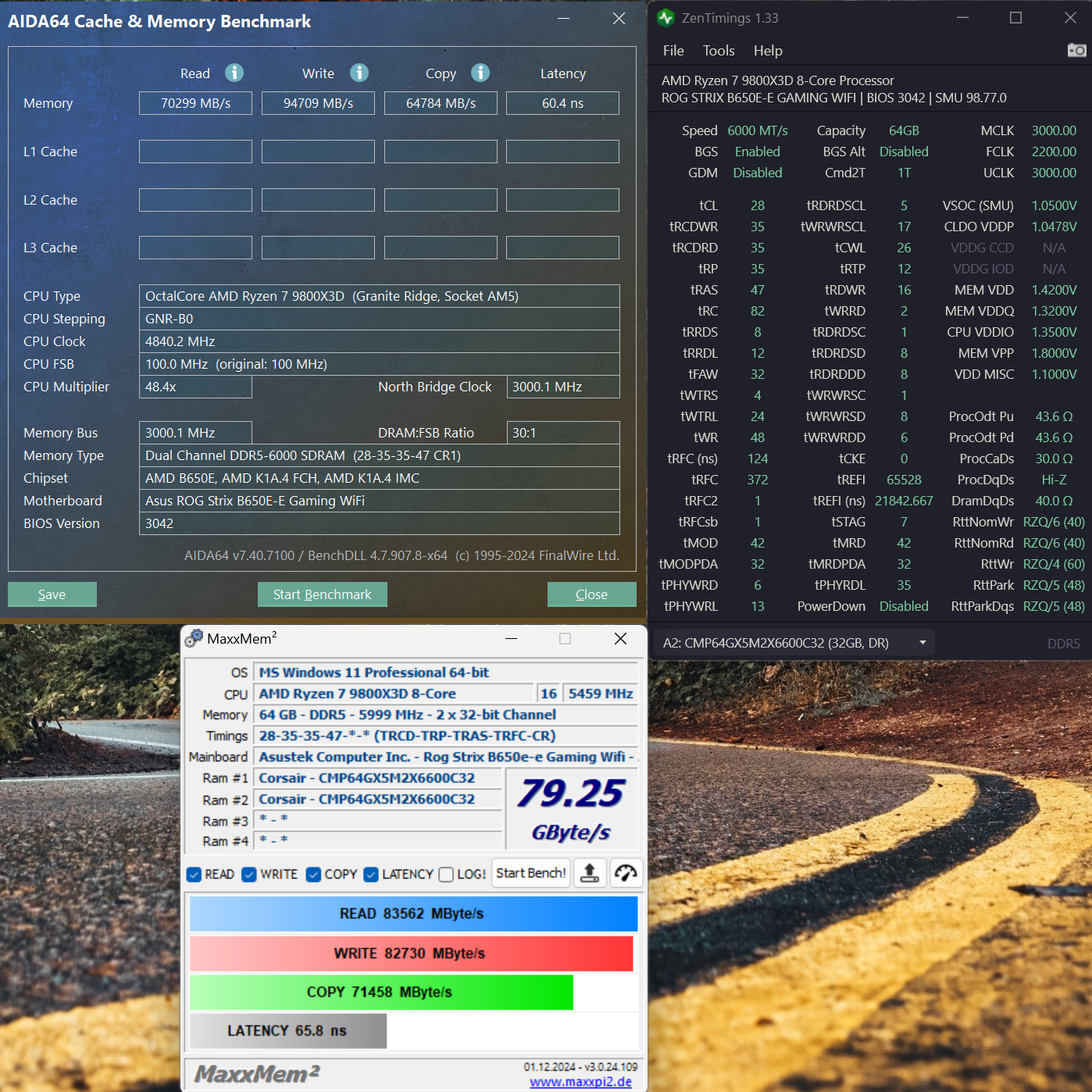
Task: Click RttWr value RZQ/4 (60)
Action: [x=1054, y=564]
